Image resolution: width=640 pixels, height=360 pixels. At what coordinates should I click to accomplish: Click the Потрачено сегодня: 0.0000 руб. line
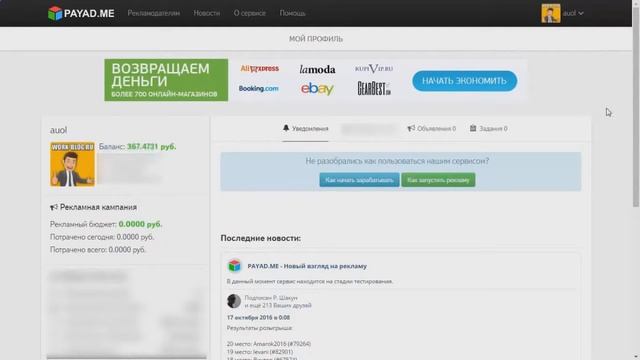click(x=102, y=237)
